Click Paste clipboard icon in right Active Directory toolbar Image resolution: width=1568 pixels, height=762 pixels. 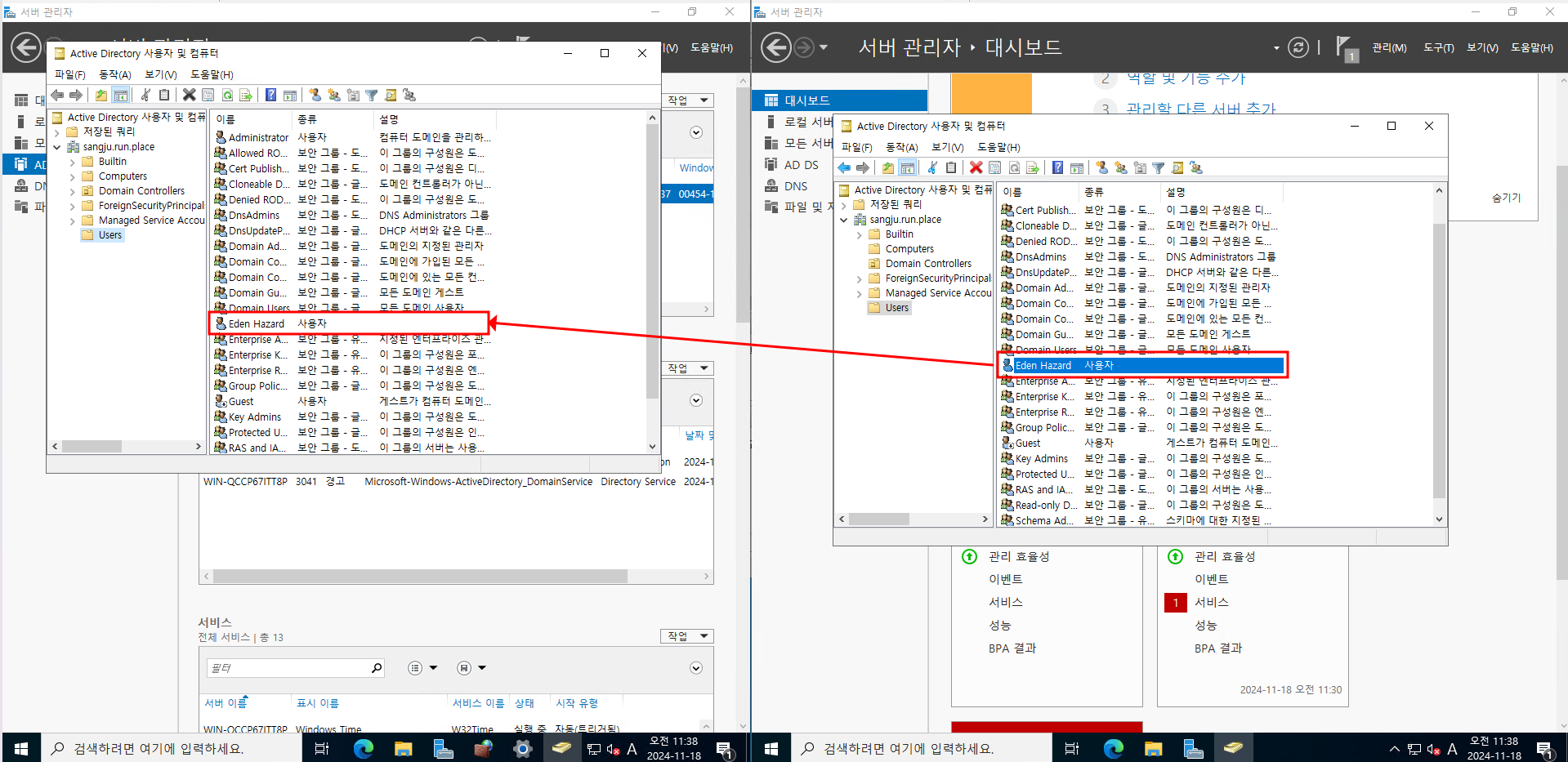click(x=951, y=168)
